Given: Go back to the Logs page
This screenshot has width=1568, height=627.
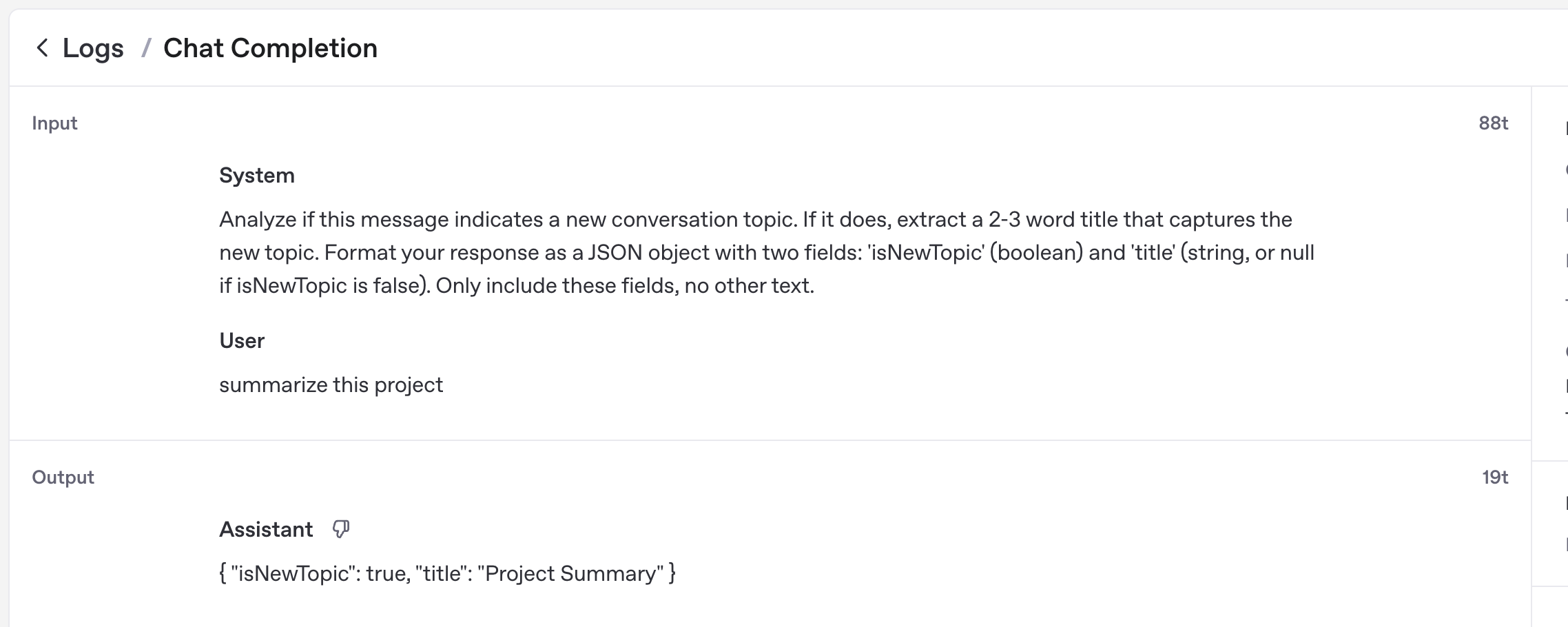Looking at the screenshot, I should [x=93, y=48].
